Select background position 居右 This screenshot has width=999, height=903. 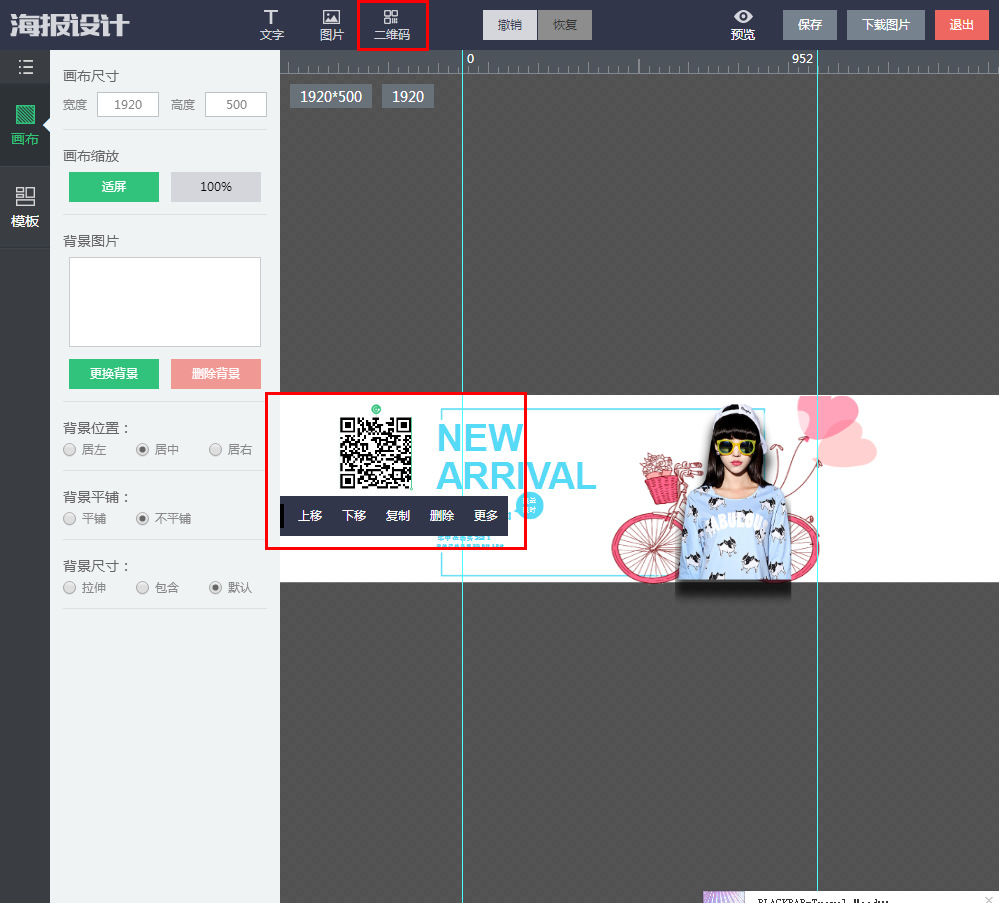[215, 450]
